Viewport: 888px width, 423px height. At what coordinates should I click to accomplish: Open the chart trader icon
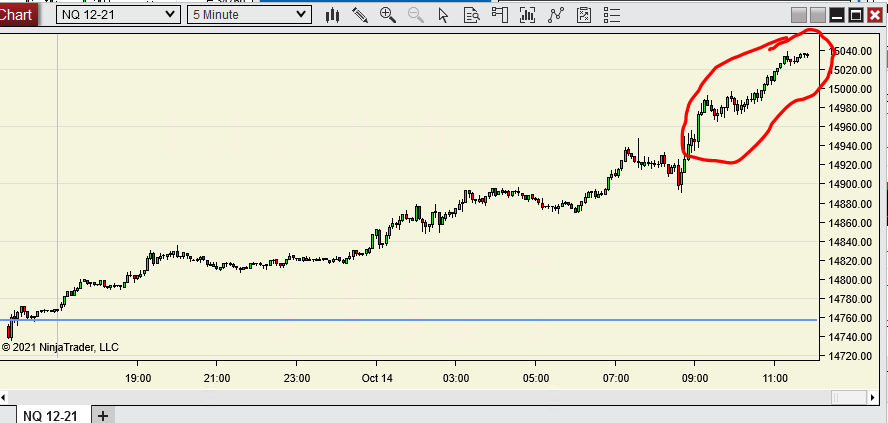(500, 15)
